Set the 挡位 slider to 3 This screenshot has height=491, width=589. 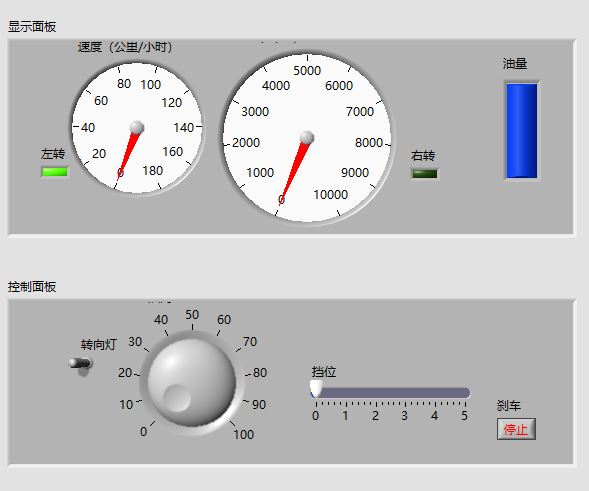tap(405, 393)
